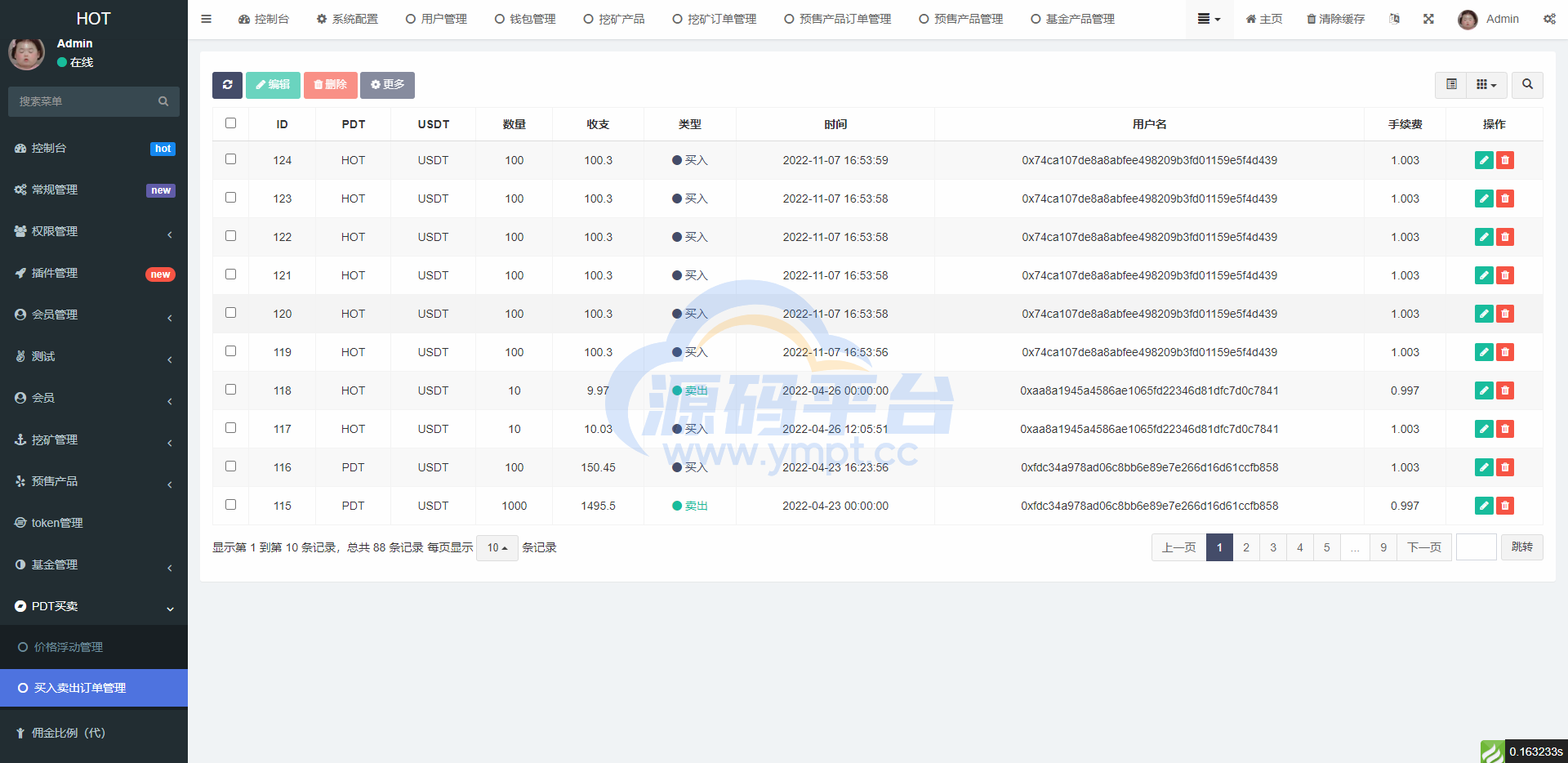This screenshot has height=763, width=1568.
Task: Click the language translate icon in header
Action: [1394, 19]
